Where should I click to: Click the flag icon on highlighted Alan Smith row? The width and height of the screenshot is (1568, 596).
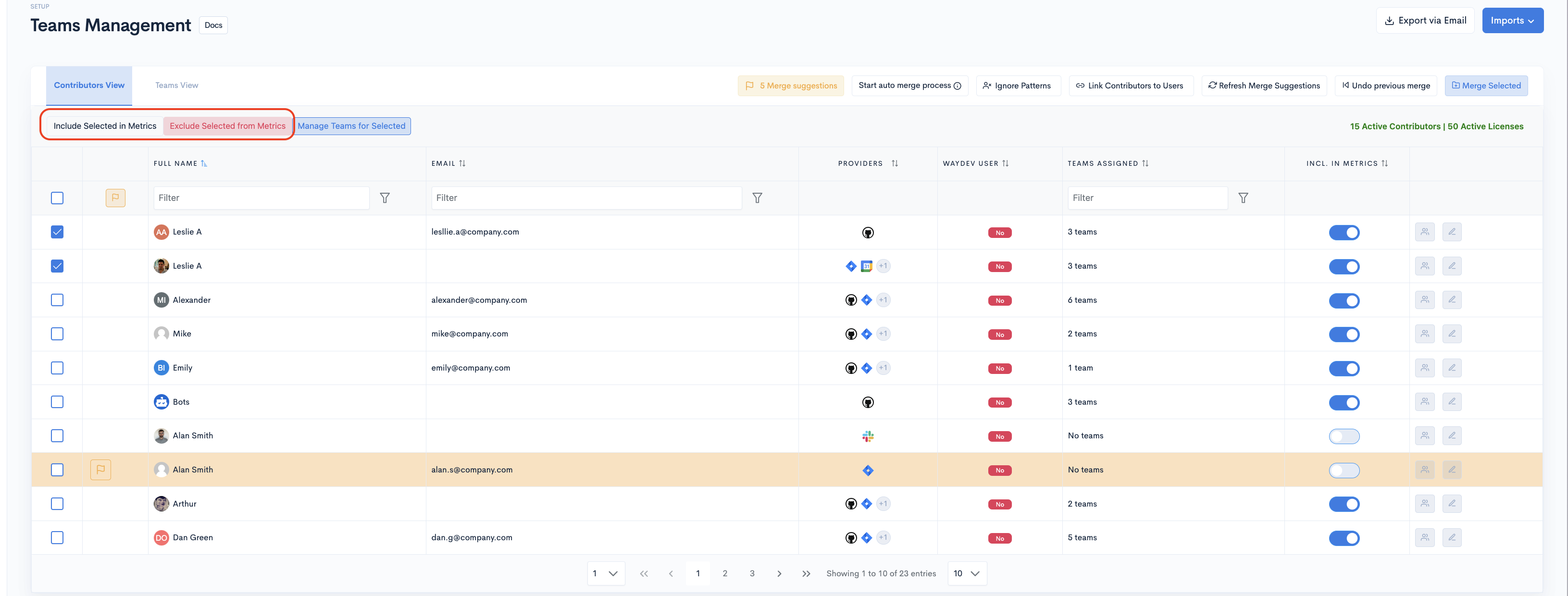click(x=100, y=470)
